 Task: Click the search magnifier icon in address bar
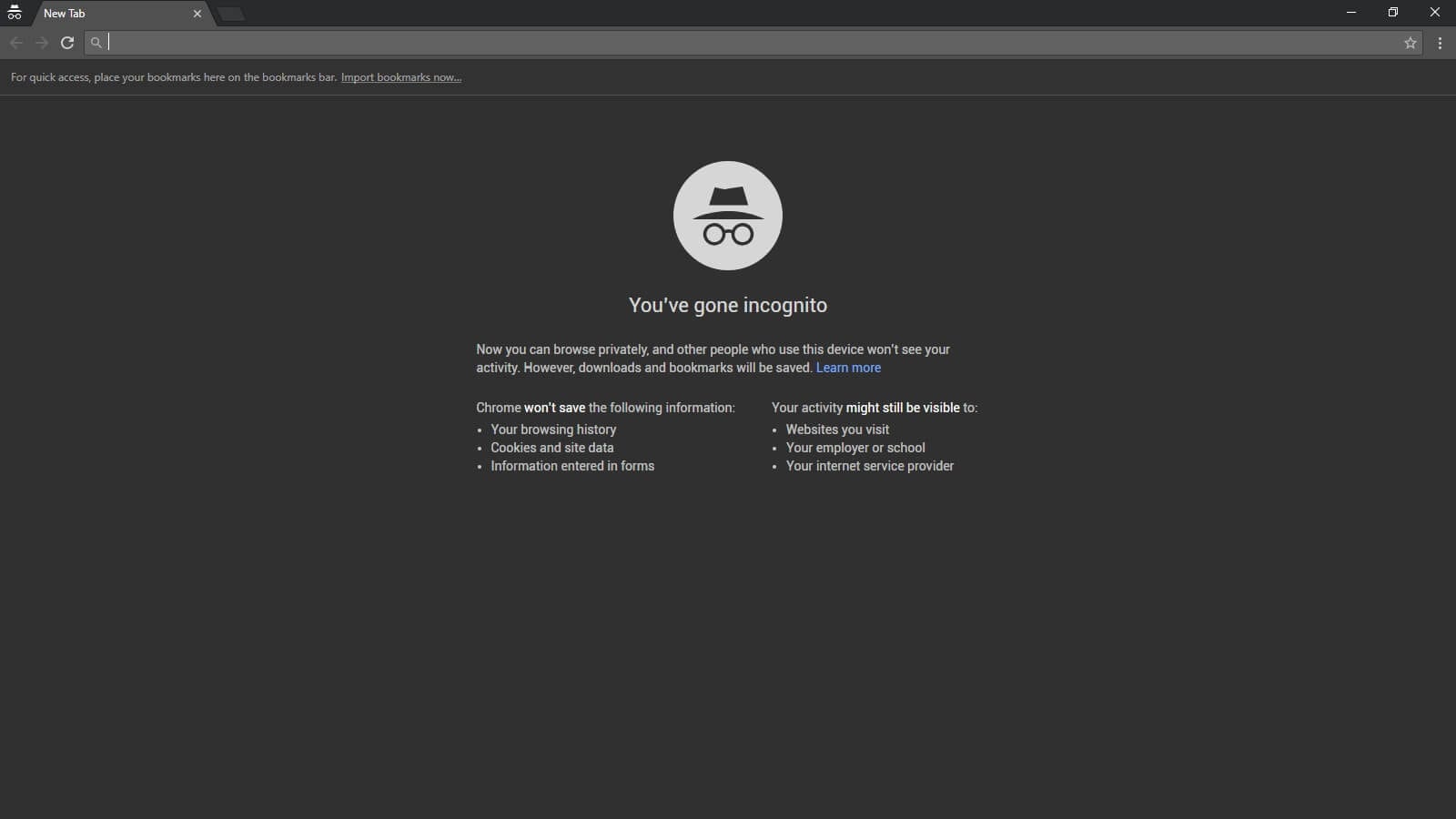tap(96, 43)
